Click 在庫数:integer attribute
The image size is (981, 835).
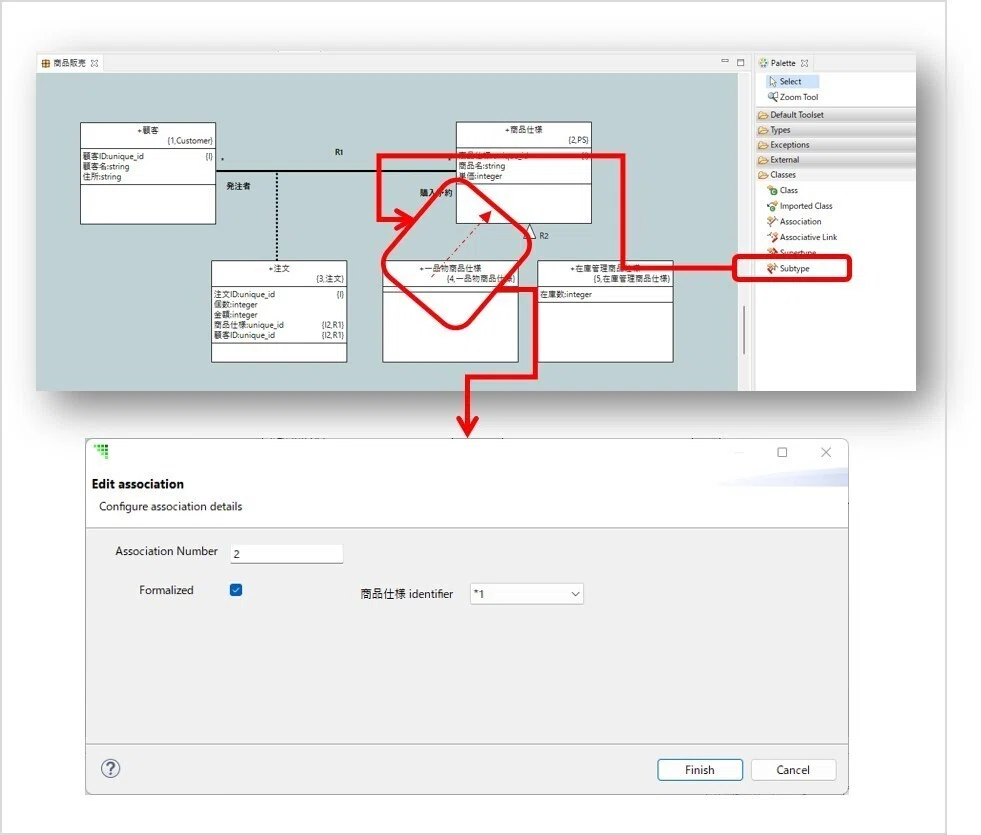point(566,294)
